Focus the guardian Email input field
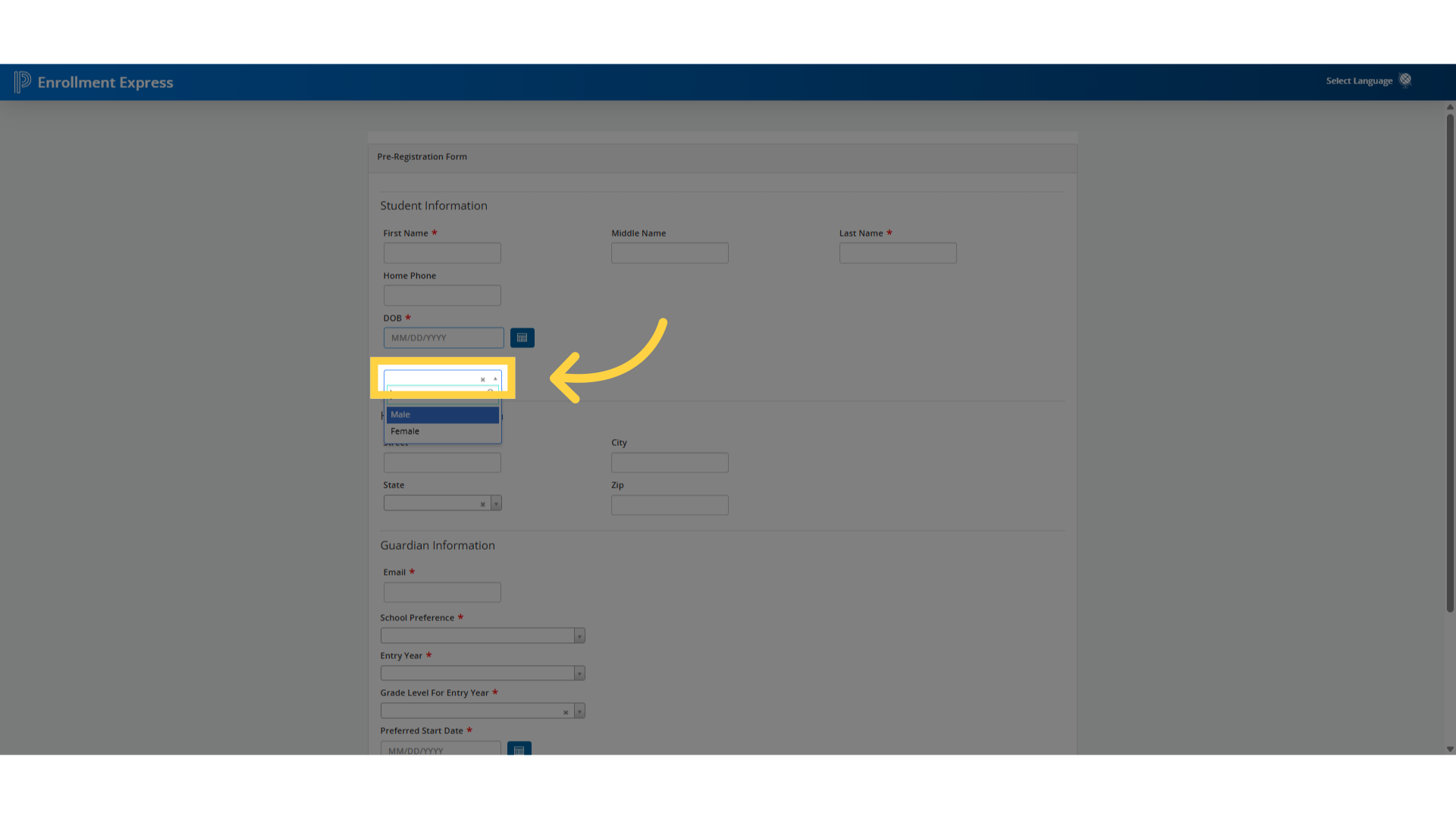 click(442, 592)
